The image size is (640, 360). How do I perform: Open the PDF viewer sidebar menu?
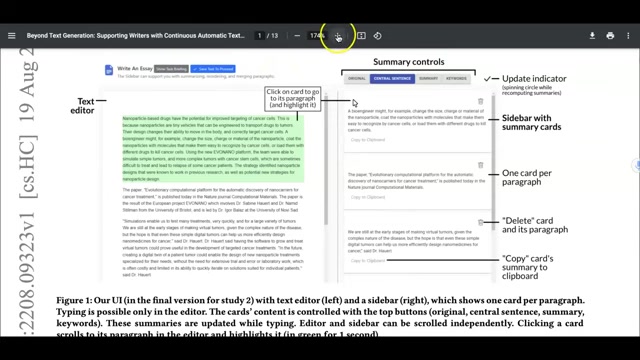point(11,36)
